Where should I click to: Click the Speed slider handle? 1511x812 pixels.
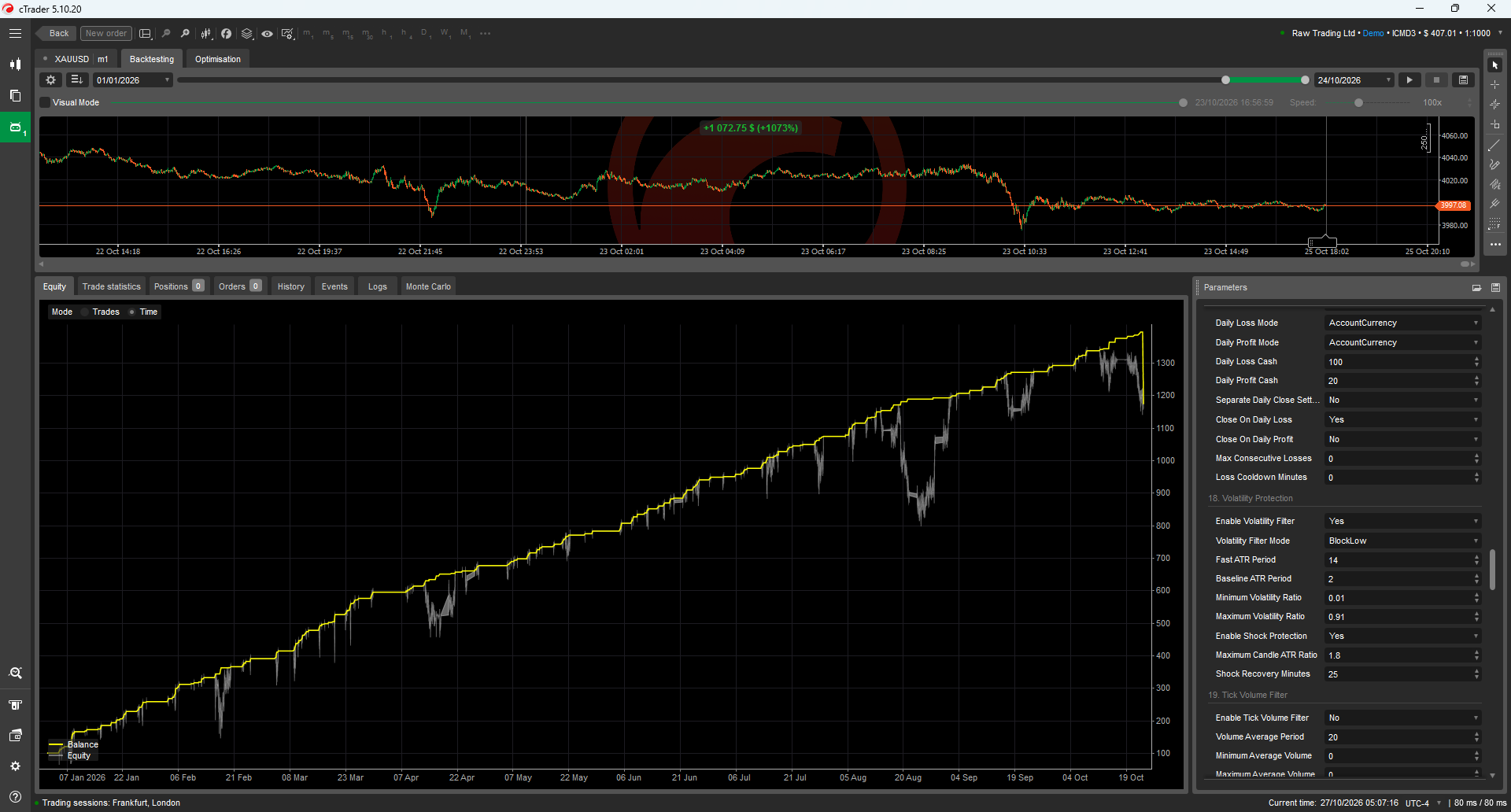[1358, 103]
